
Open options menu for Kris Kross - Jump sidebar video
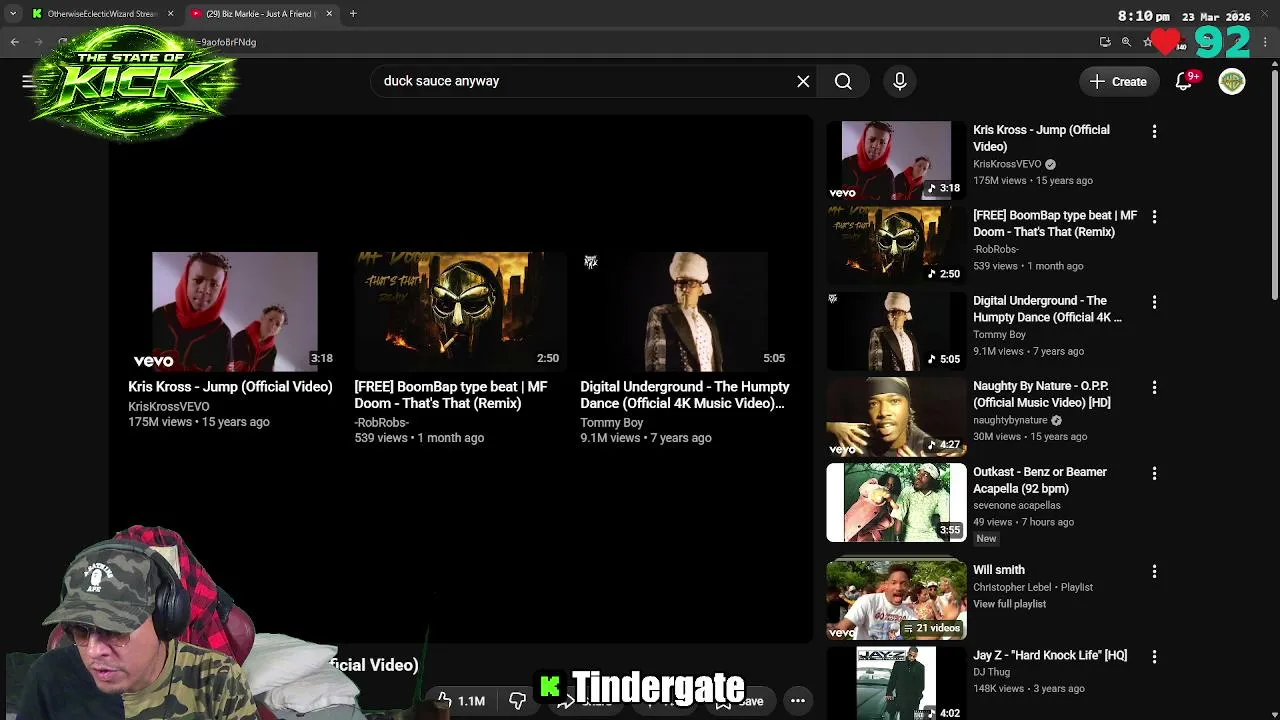pos(1154,131)
